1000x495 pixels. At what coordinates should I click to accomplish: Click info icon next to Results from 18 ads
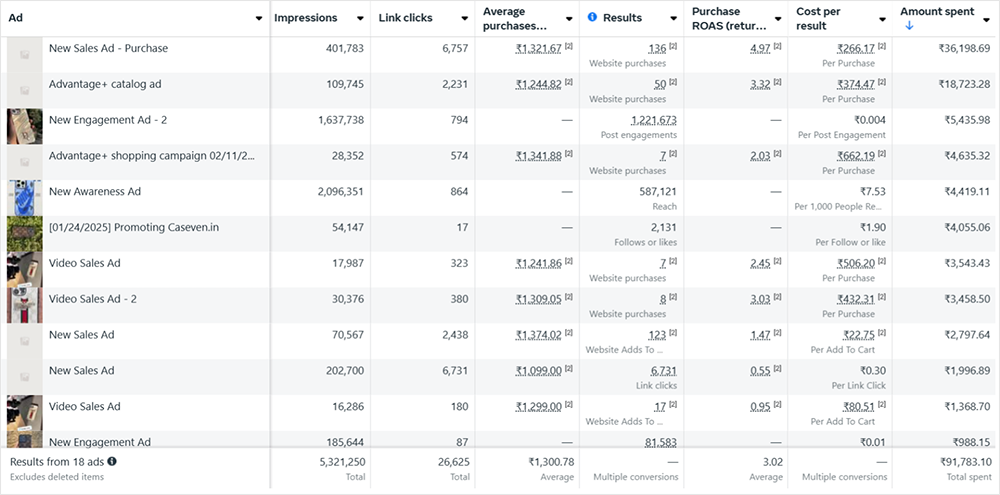(x=112, y=462)
